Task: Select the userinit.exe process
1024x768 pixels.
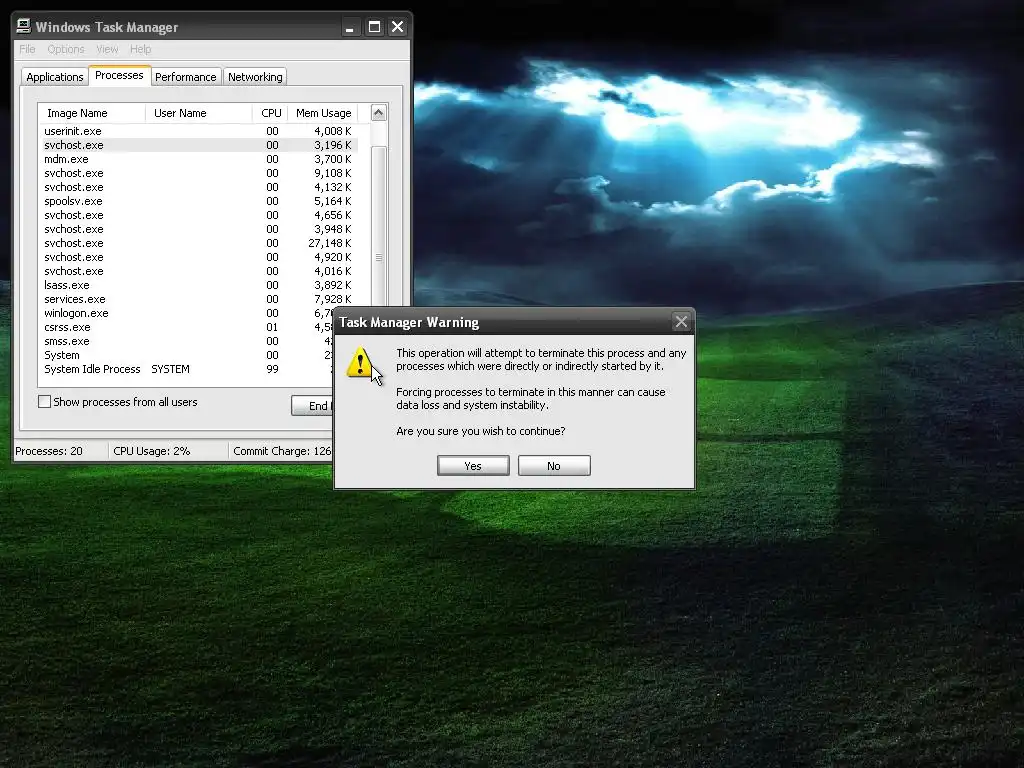Action: click(x=200, y=131)
